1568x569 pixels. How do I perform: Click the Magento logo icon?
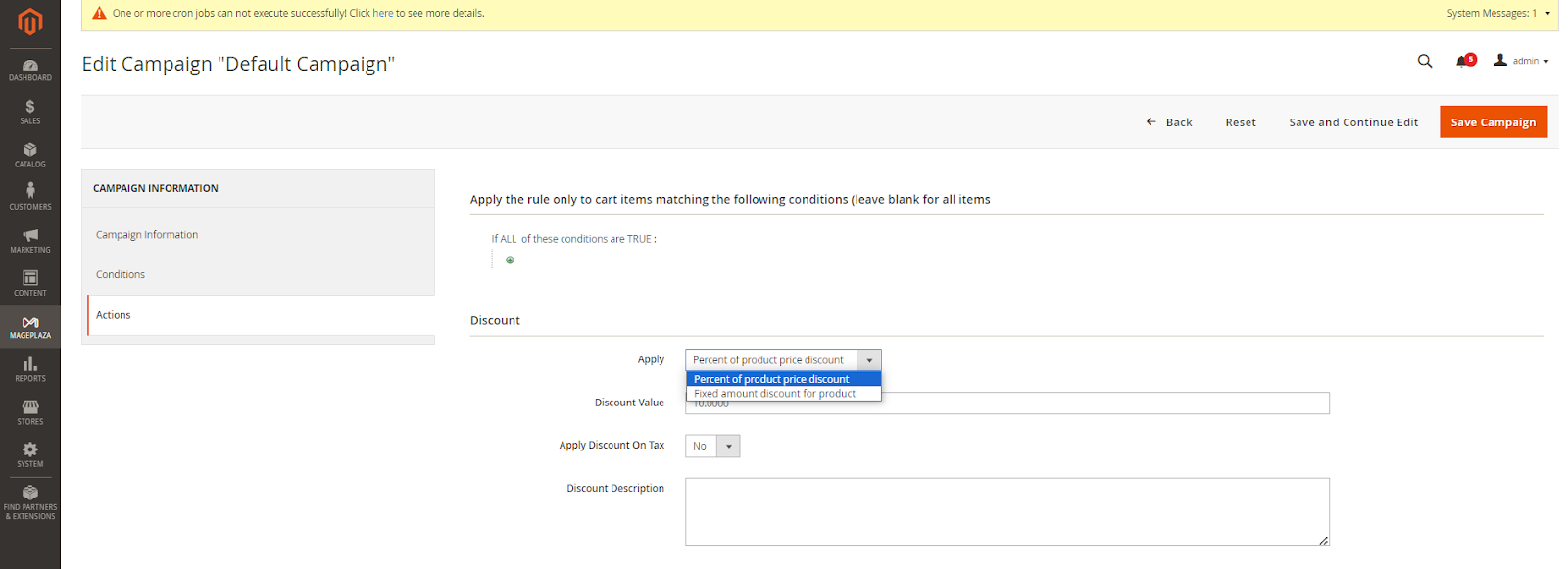(x=30, y=22)
